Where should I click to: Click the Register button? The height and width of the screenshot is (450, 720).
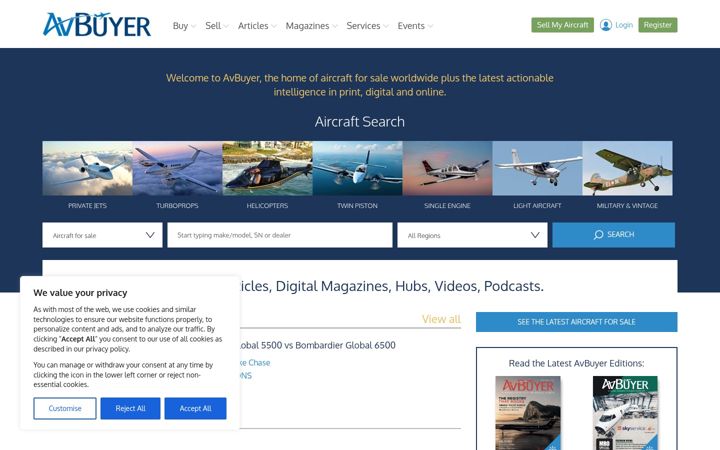point(658,25)
